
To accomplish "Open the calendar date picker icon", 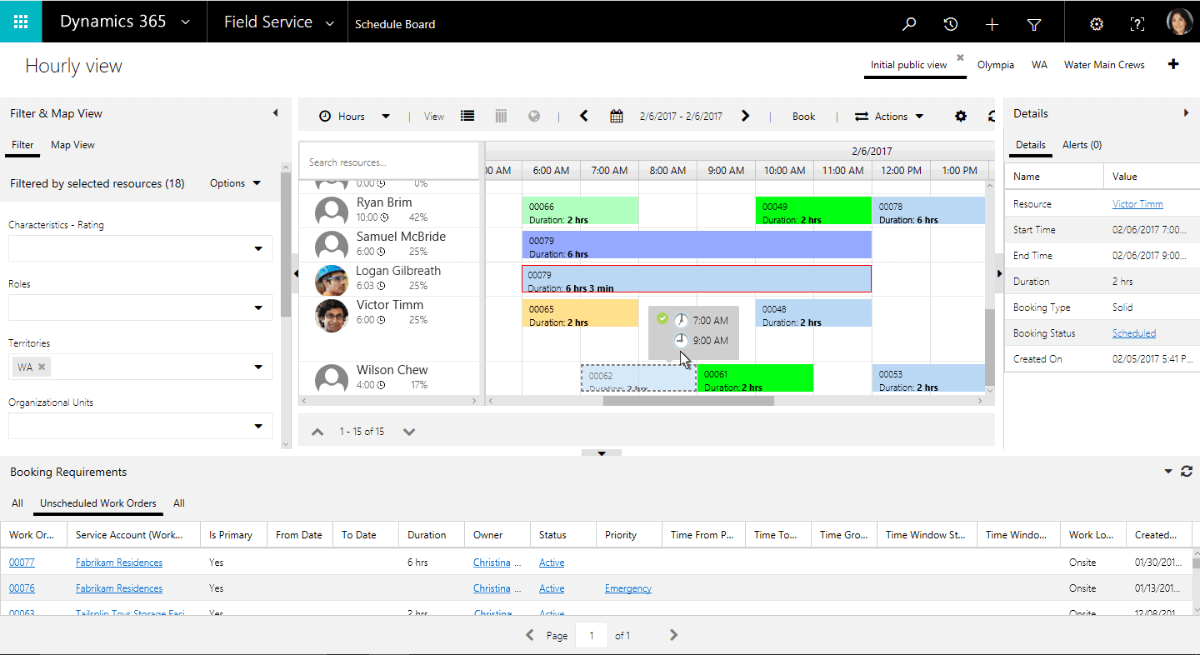I will pyautogui.click(x=617, y=116).
